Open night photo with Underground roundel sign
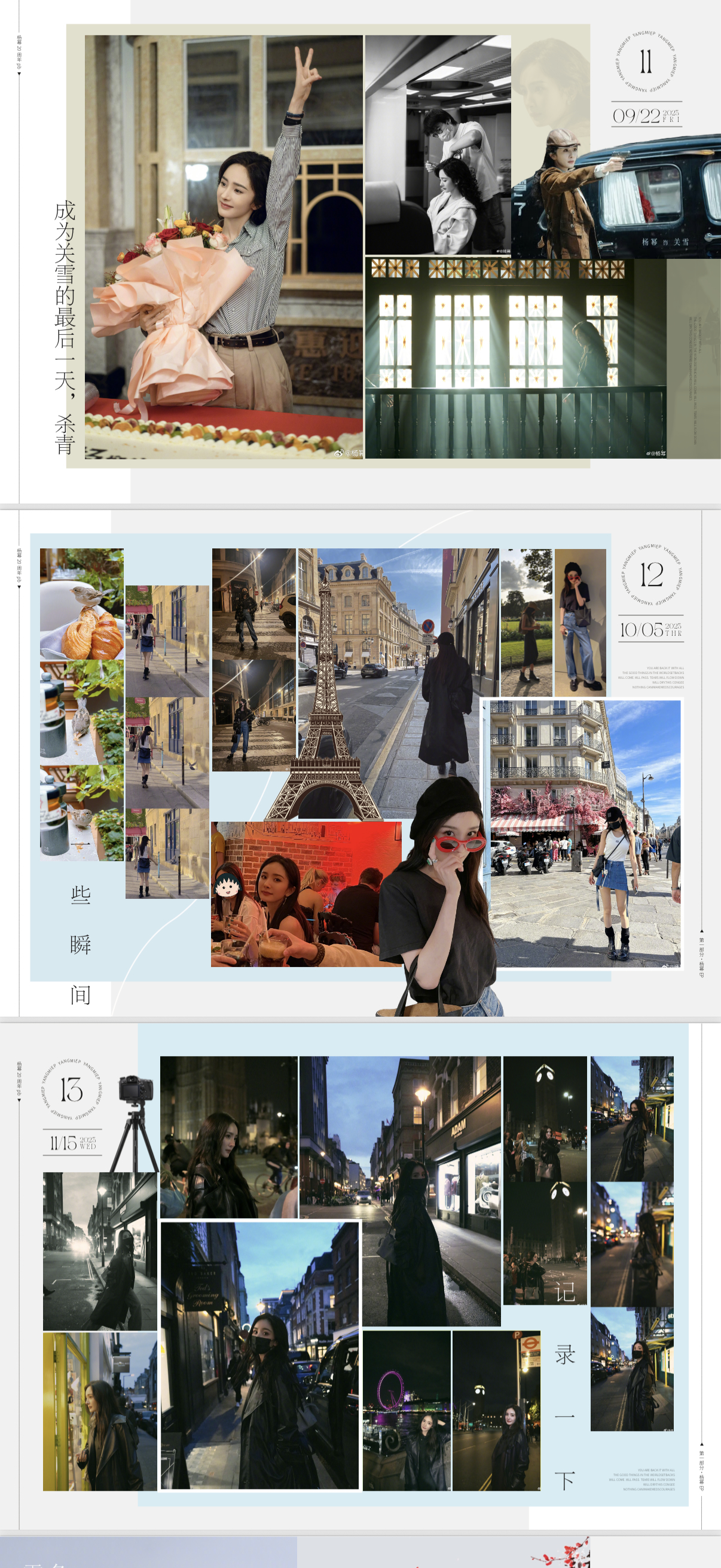The width and height of the screenshot is (721, 1568). pyautogui.click(x=496, y=1411)
